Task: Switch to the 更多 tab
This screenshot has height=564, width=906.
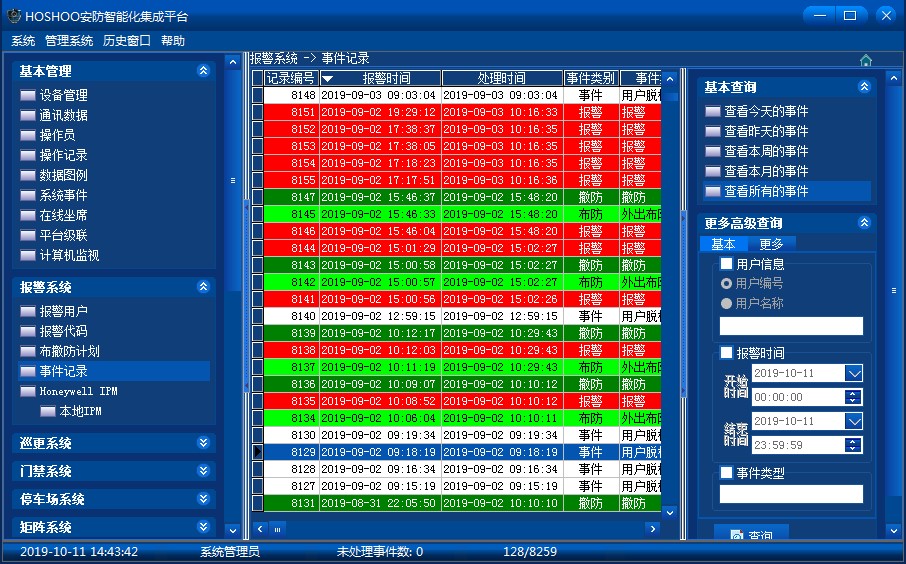Action: click(x=771, y=244)
